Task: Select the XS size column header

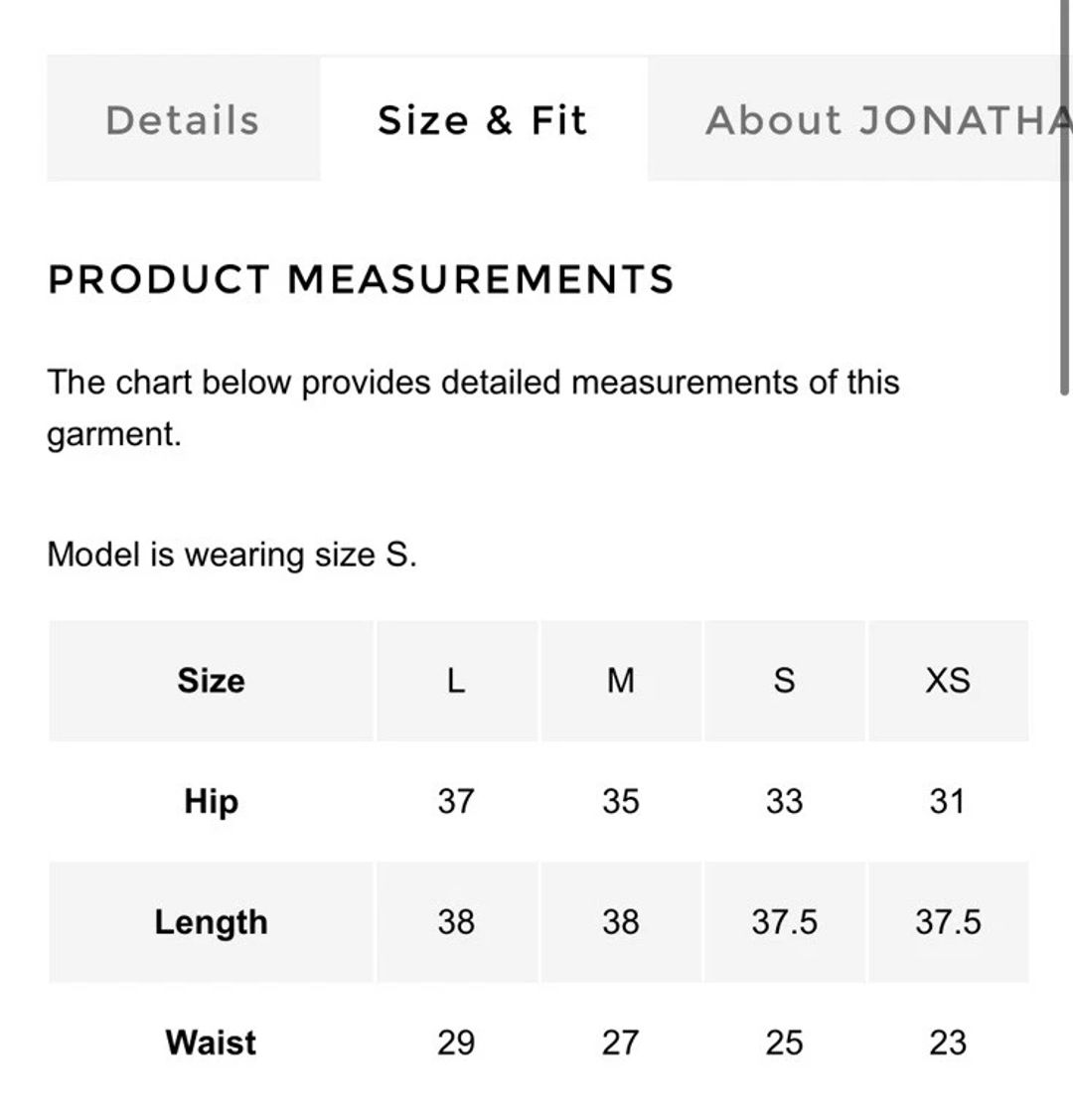Action: (948, 681)
